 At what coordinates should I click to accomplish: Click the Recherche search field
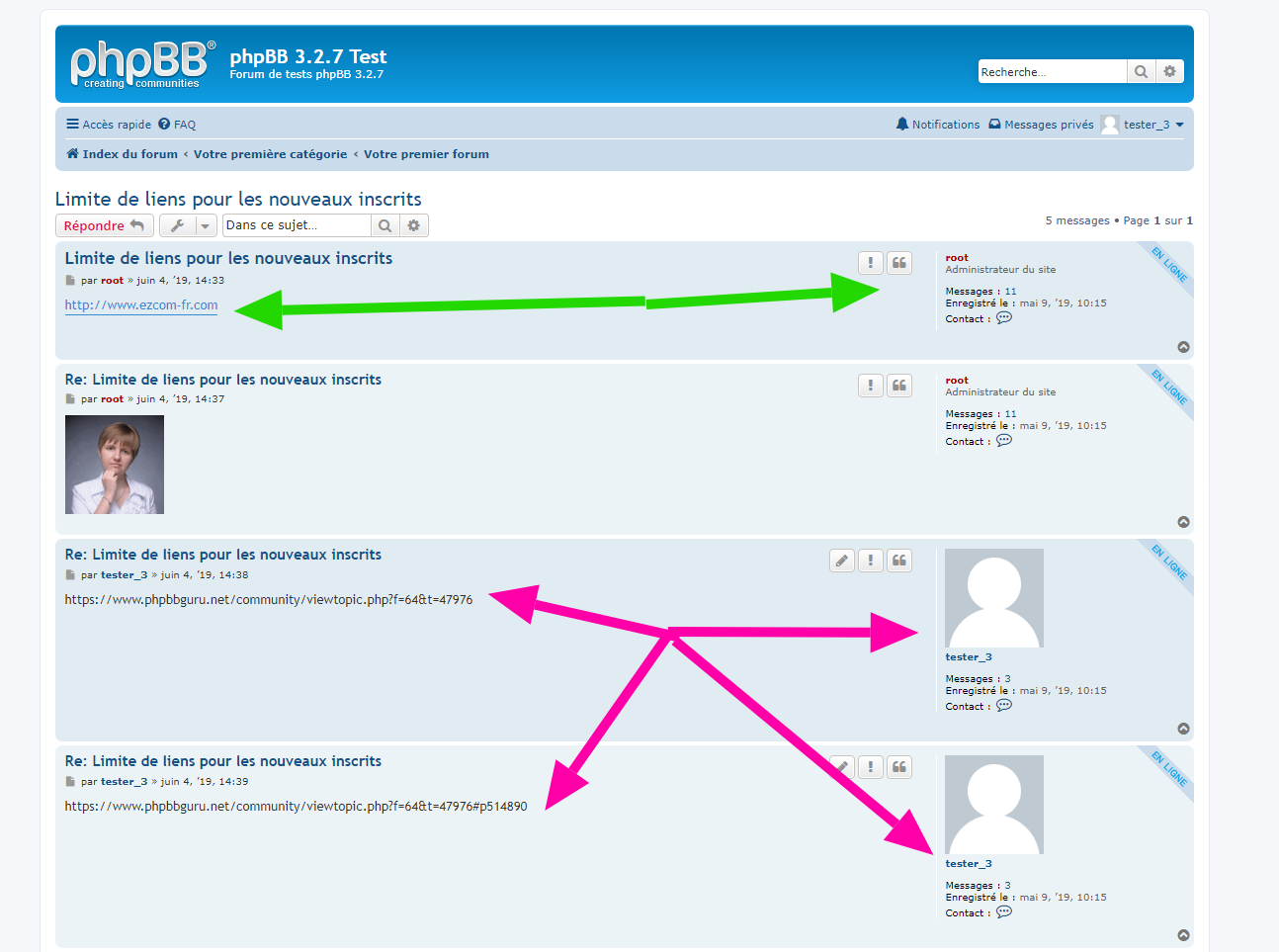(1051, 72)
